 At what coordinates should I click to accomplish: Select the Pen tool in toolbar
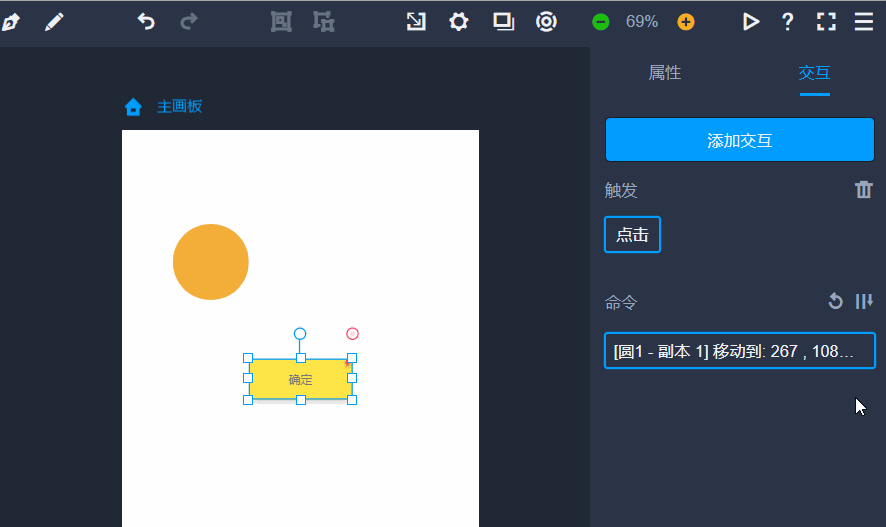(x=11, y=22)
